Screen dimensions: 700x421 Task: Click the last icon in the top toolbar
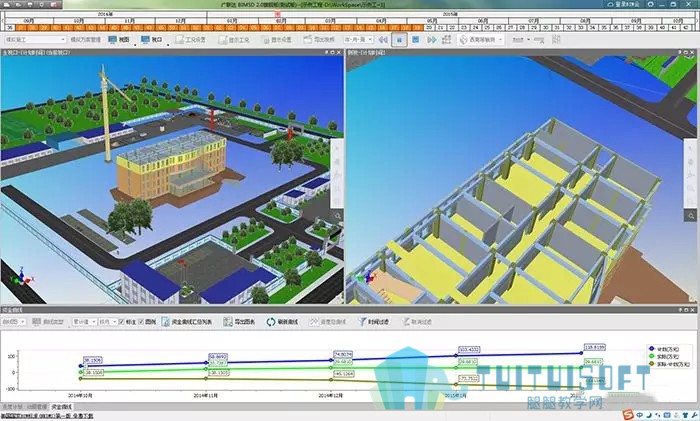(556, 39)
